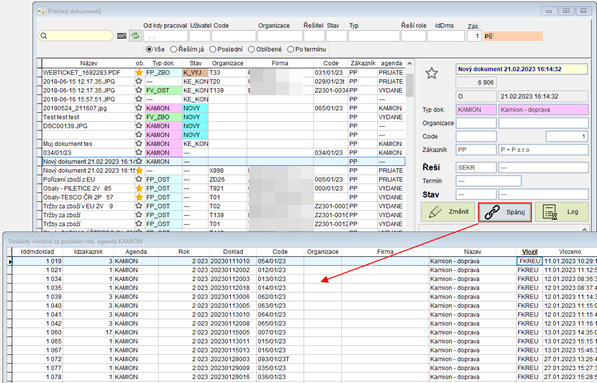The image size is (597, 383).
Task: Click the vertical scrollbar thumb of the document list
Action: pyautogui.click(x=409, y=85)
